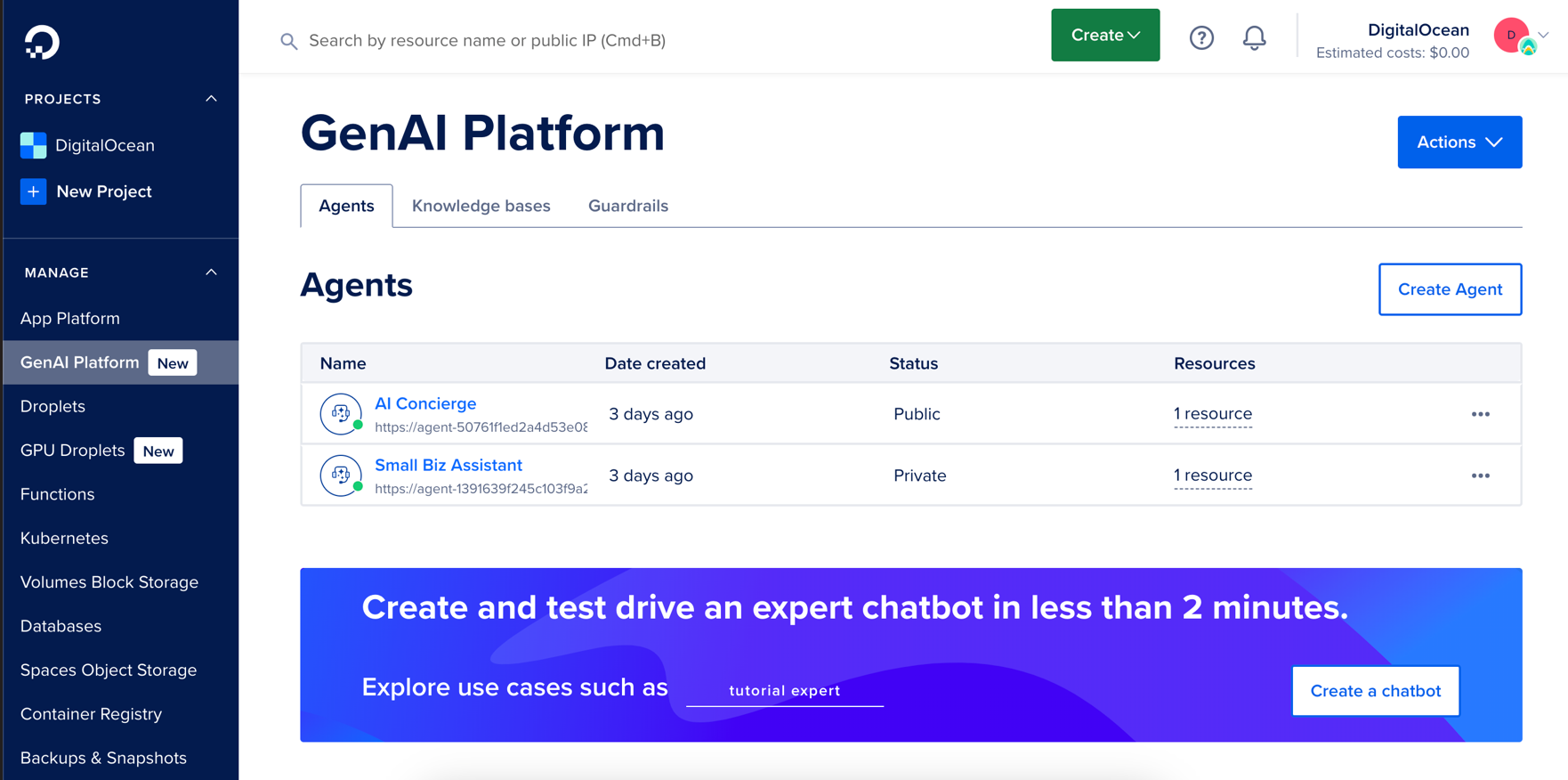Open the more options menu for AI Concierge
The height and width of the screenshot is (780, 1568).
1480,414
